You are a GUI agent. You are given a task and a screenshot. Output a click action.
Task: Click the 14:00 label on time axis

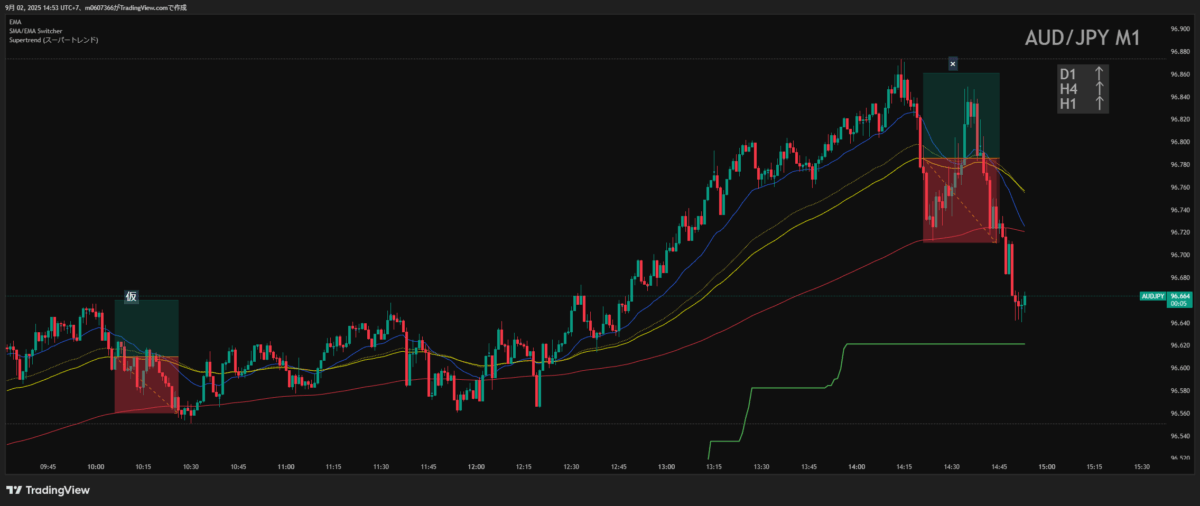pyautogui.click(x=856, y=466)
